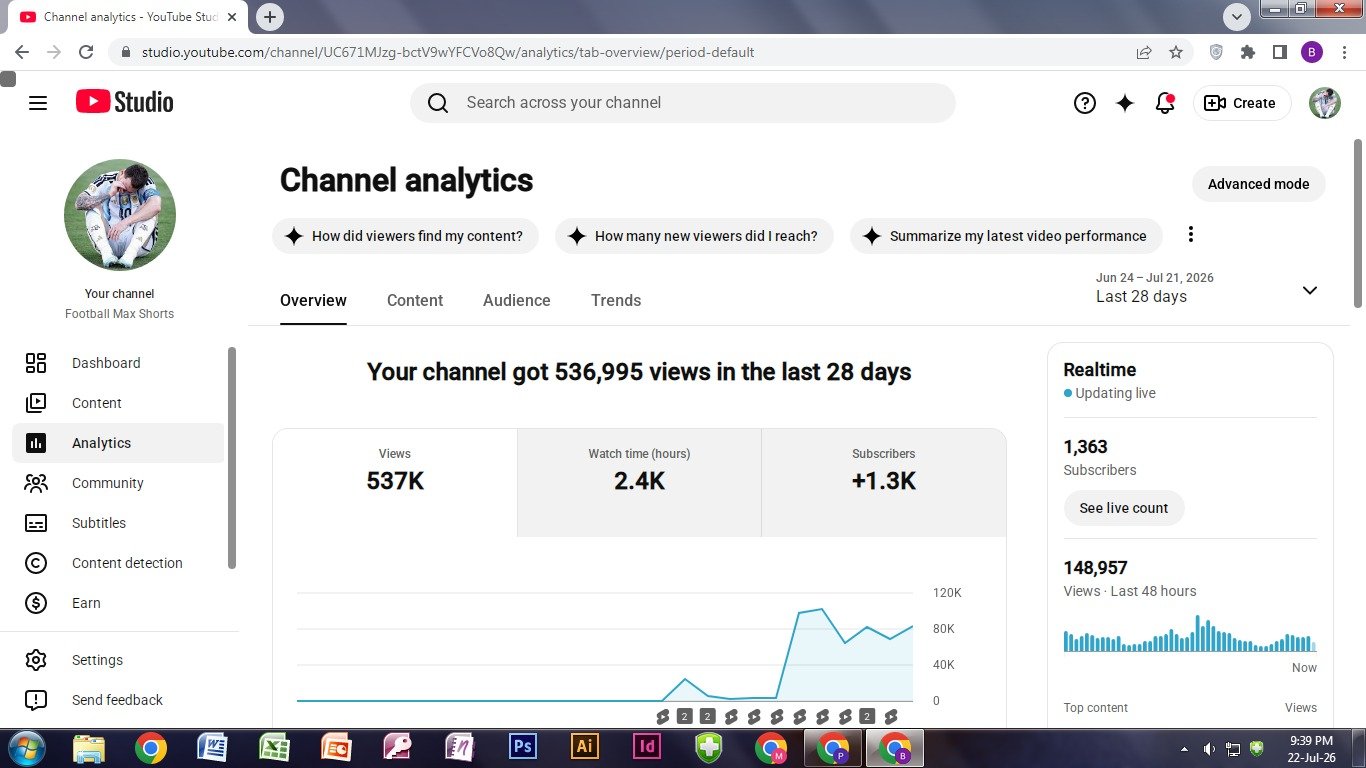Click See live count button
The height and width of the screenshot is (768, 1366).
click(1124, 508)
